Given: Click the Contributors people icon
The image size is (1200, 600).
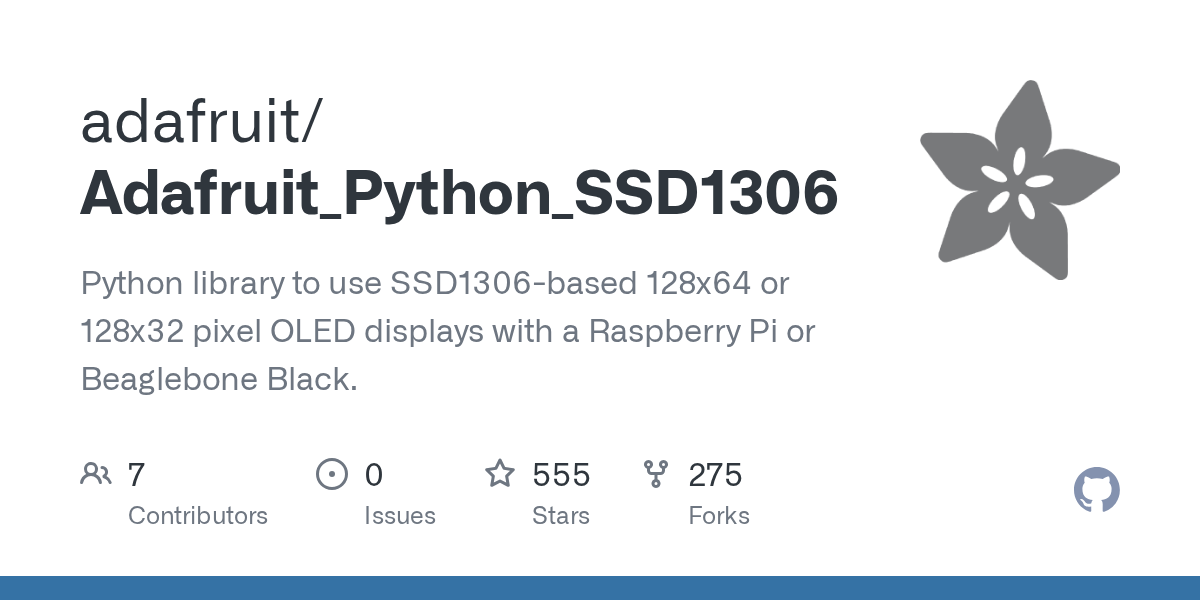Looking at the screenshot, I should [95, 474].
